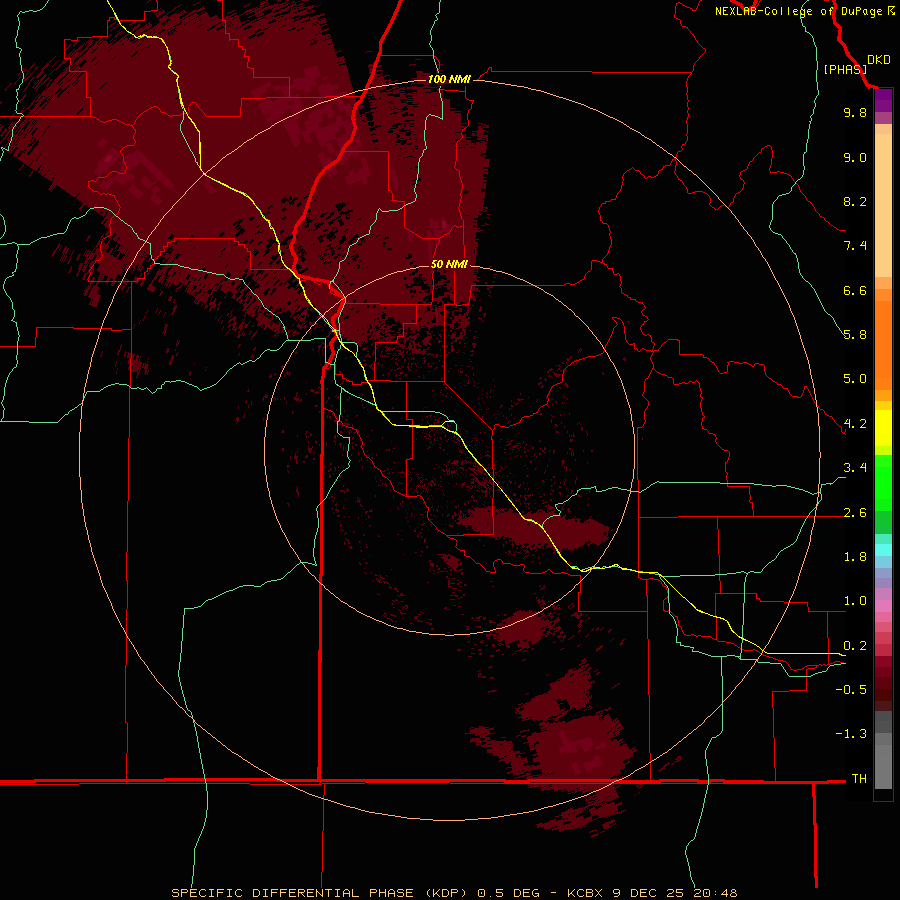Click the "9 DEC 25" date text
900x900 pixels.
tap(647, 893)
